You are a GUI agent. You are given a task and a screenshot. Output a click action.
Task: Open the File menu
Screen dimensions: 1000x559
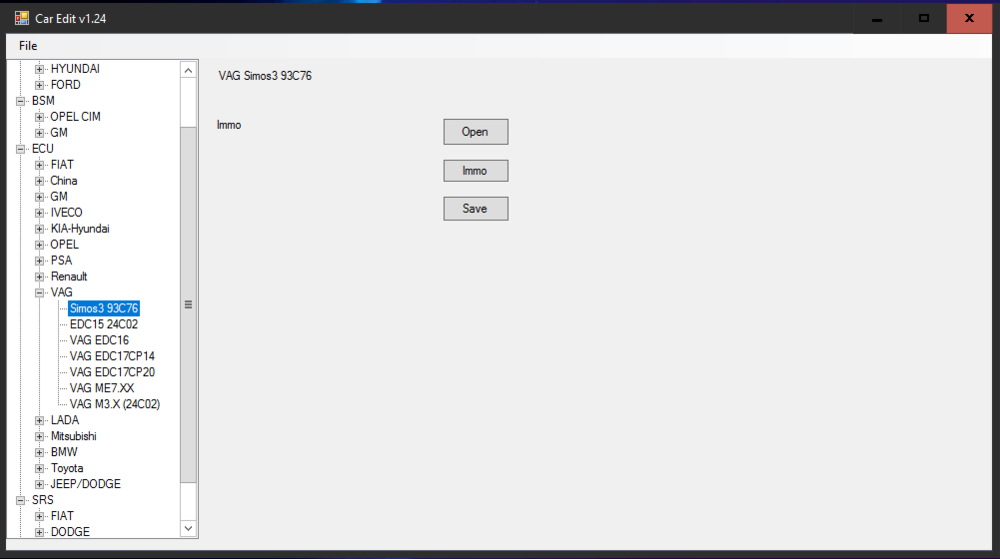(x=28, y=46)
